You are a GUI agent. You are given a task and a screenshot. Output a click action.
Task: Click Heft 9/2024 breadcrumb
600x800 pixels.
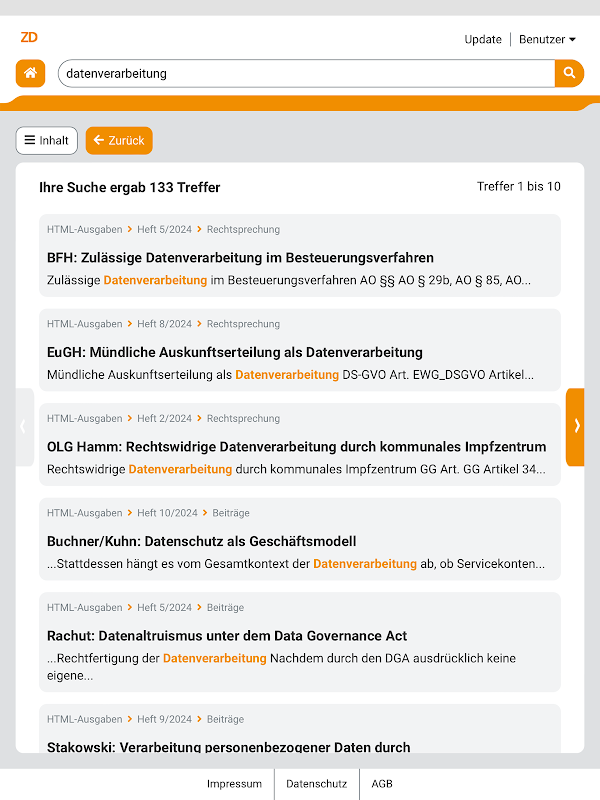point(164,719)
